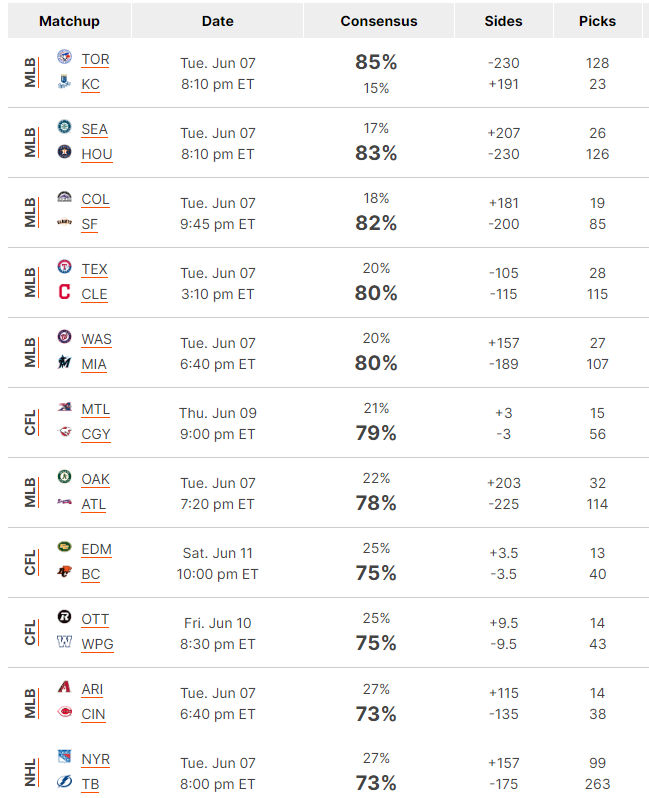Follow the WPG team link
The height and width of the screenshot is (798, 649).
click(x=97, y=644)
